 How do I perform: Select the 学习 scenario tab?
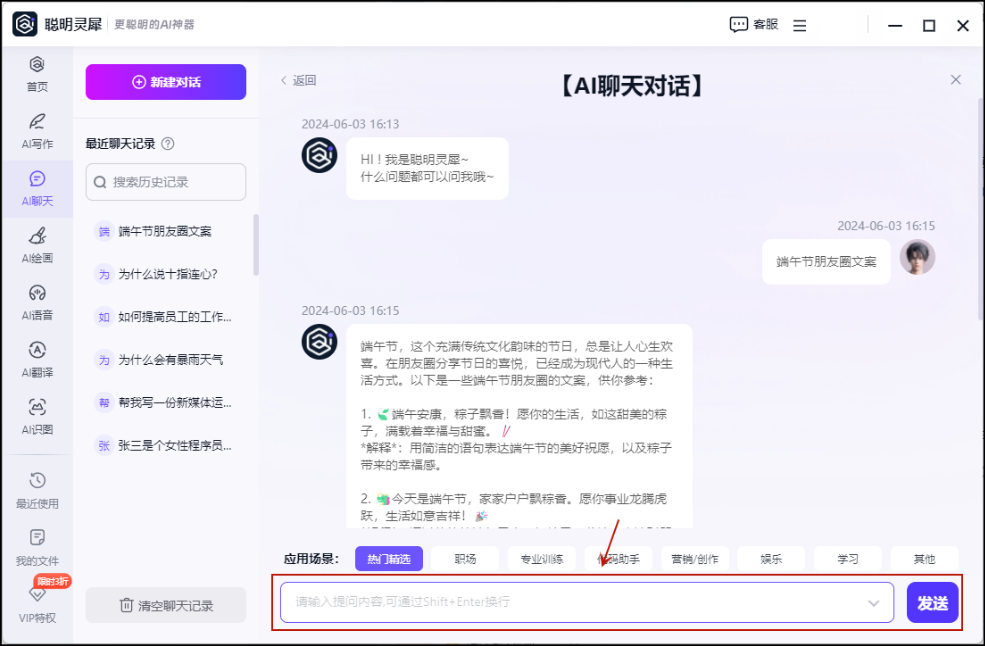click(848, 559)
